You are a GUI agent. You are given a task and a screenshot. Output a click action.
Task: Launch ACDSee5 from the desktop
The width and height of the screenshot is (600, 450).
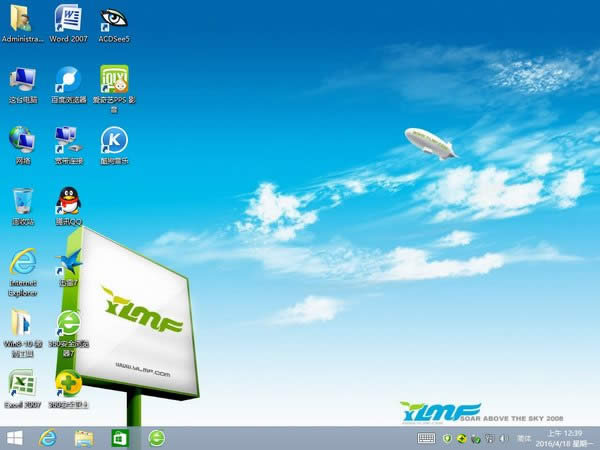coord(114,19)
